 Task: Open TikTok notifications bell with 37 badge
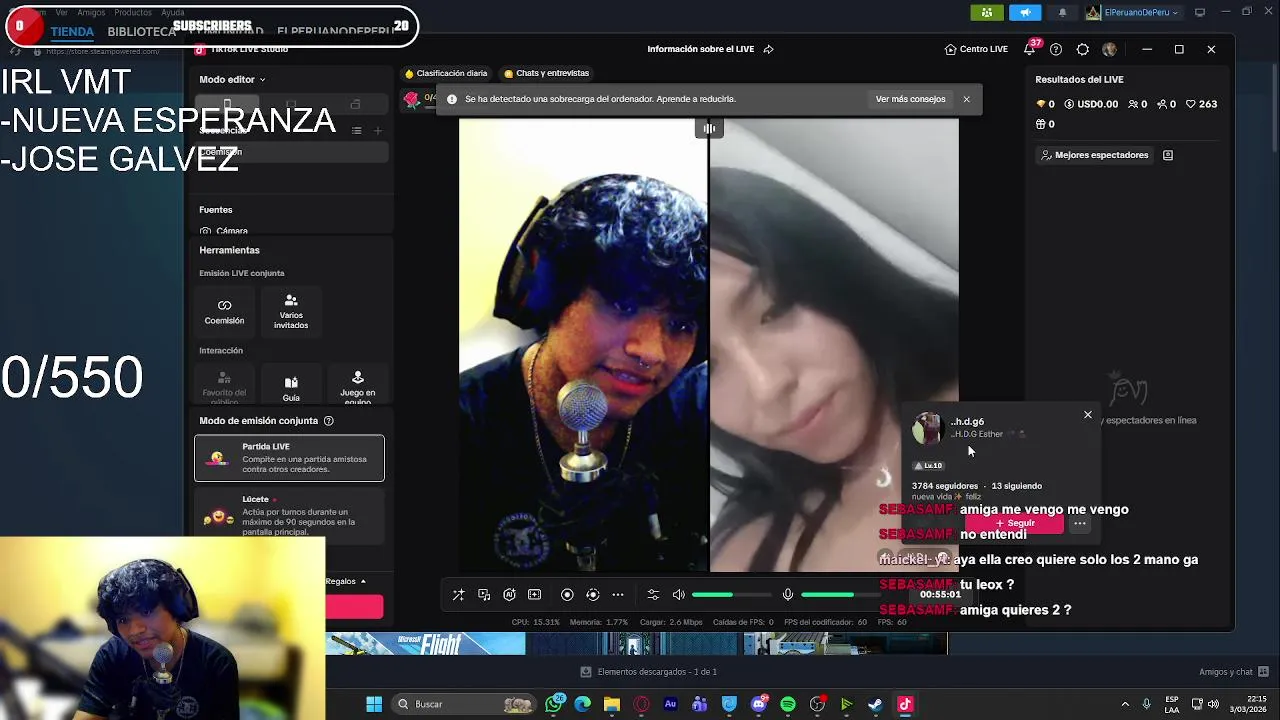coord(1030,48)
